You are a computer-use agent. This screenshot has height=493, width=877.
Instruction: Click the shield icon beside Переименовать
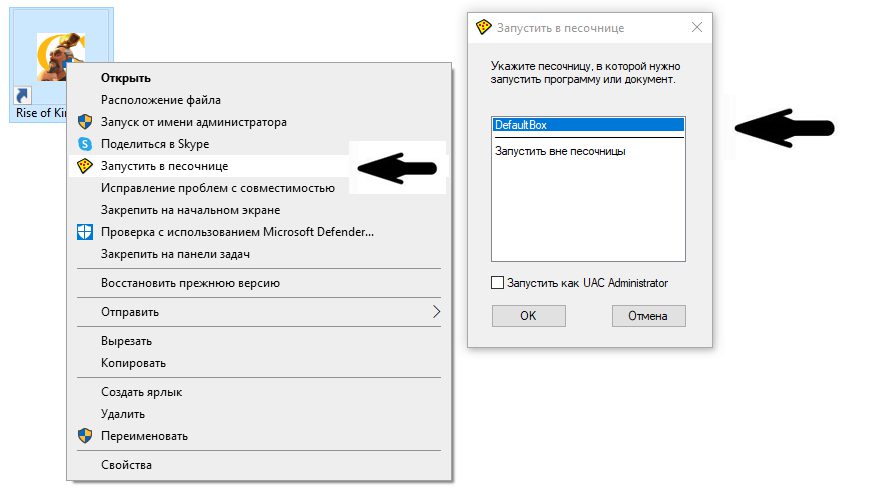tap(84, 436)
